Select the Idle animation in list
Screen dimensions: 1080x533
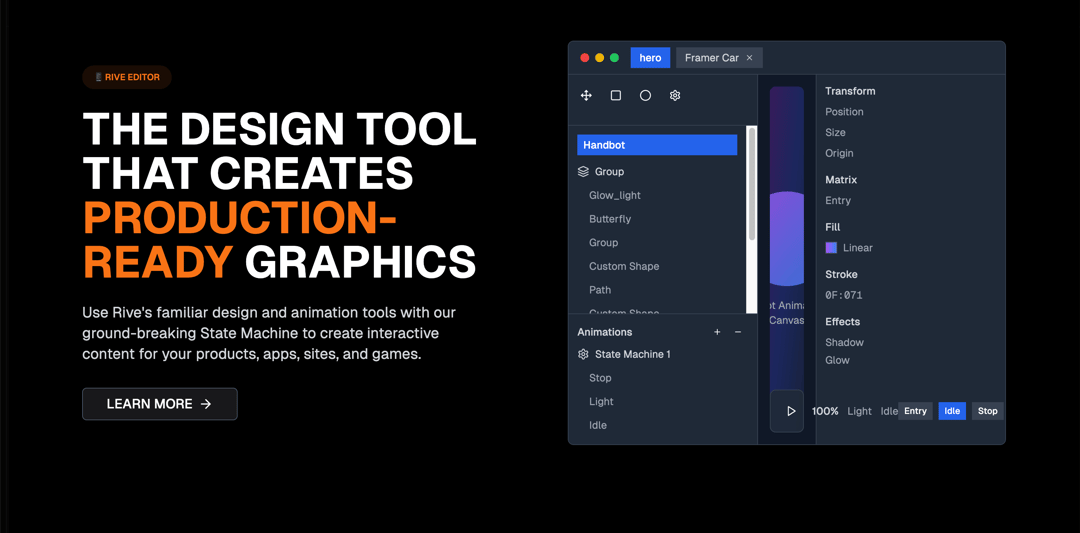(x=598, y=426)
